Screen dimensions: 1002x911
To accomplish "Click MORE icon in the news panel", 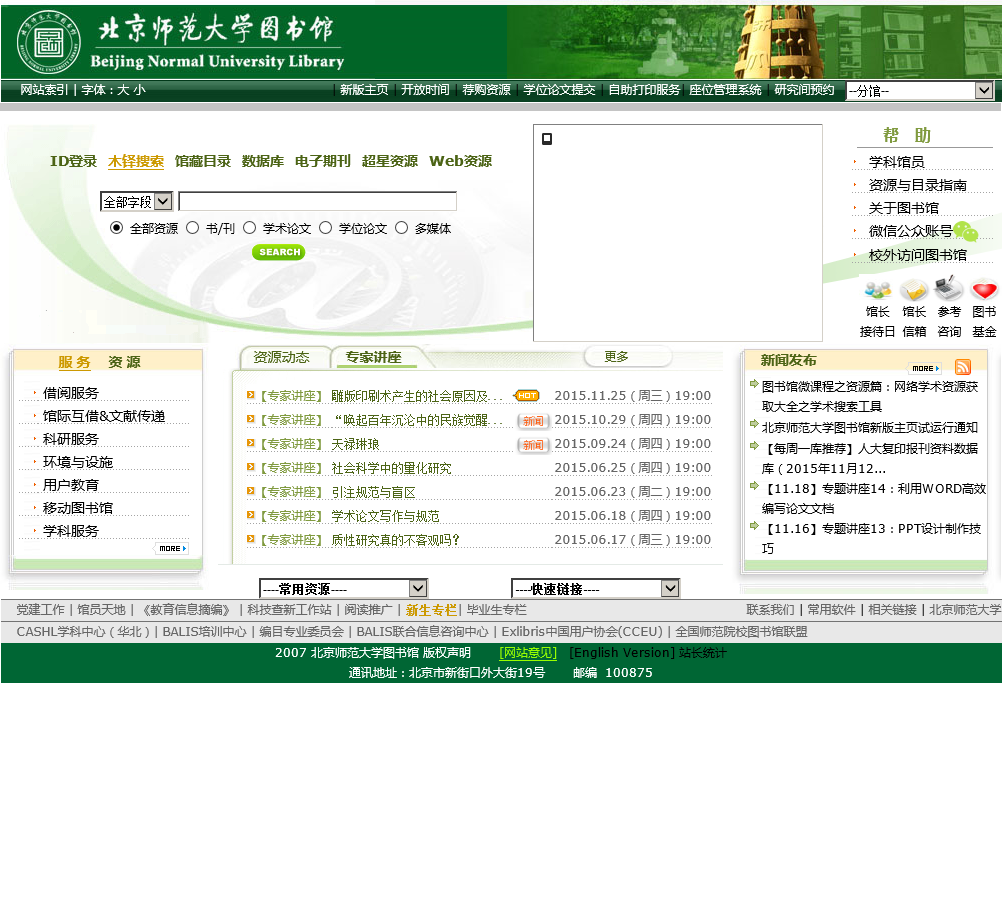I will (x=925, y=369).
